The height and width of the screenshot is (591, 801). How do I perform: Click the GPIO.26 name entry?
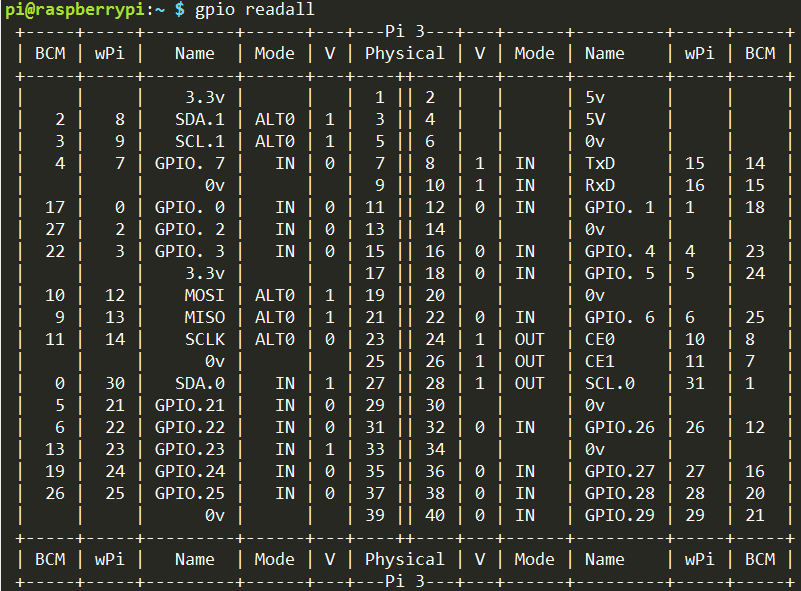[x=620, y=427]
